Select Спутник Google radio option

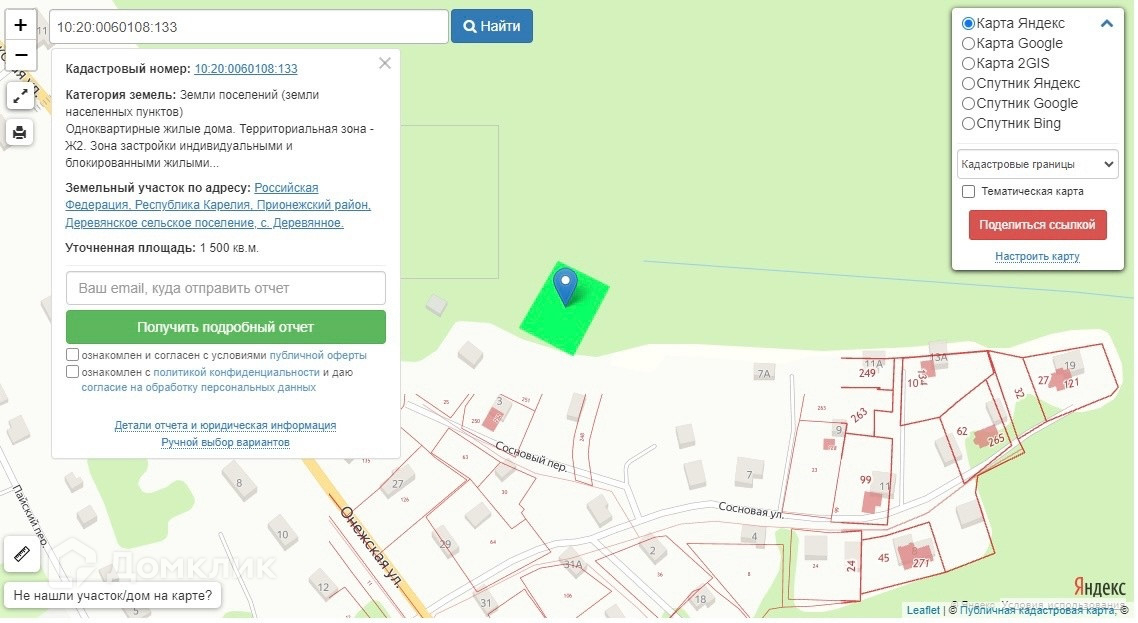pyautogui.click(x=968, y=103)
